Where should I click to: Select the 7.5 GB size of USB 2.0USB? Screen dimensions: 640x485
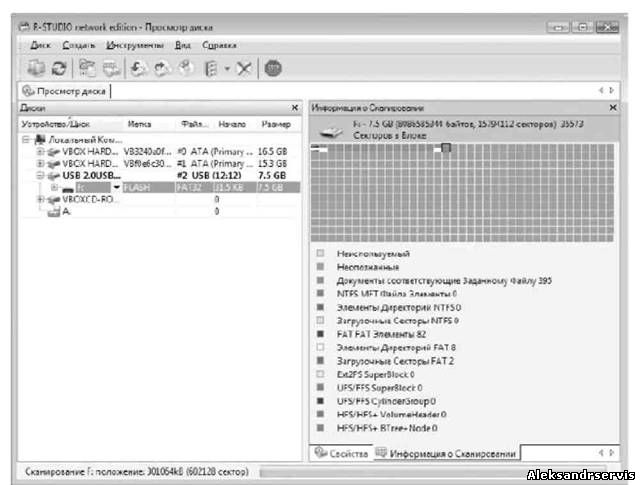(x=272, y=176)
